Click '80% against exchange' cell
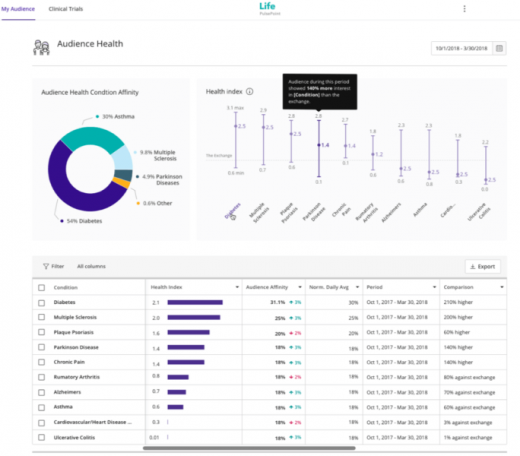The width and height of the screenshot is (520, 456). tap(469, 377)
